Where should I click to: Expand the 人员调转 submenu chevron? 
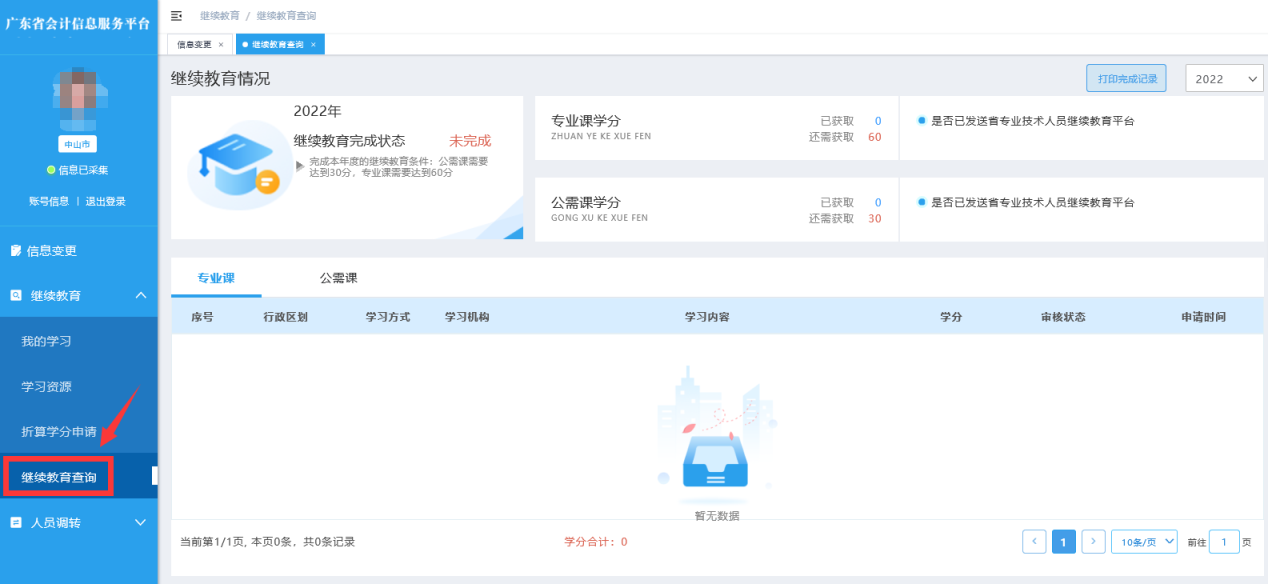point(140,522)
